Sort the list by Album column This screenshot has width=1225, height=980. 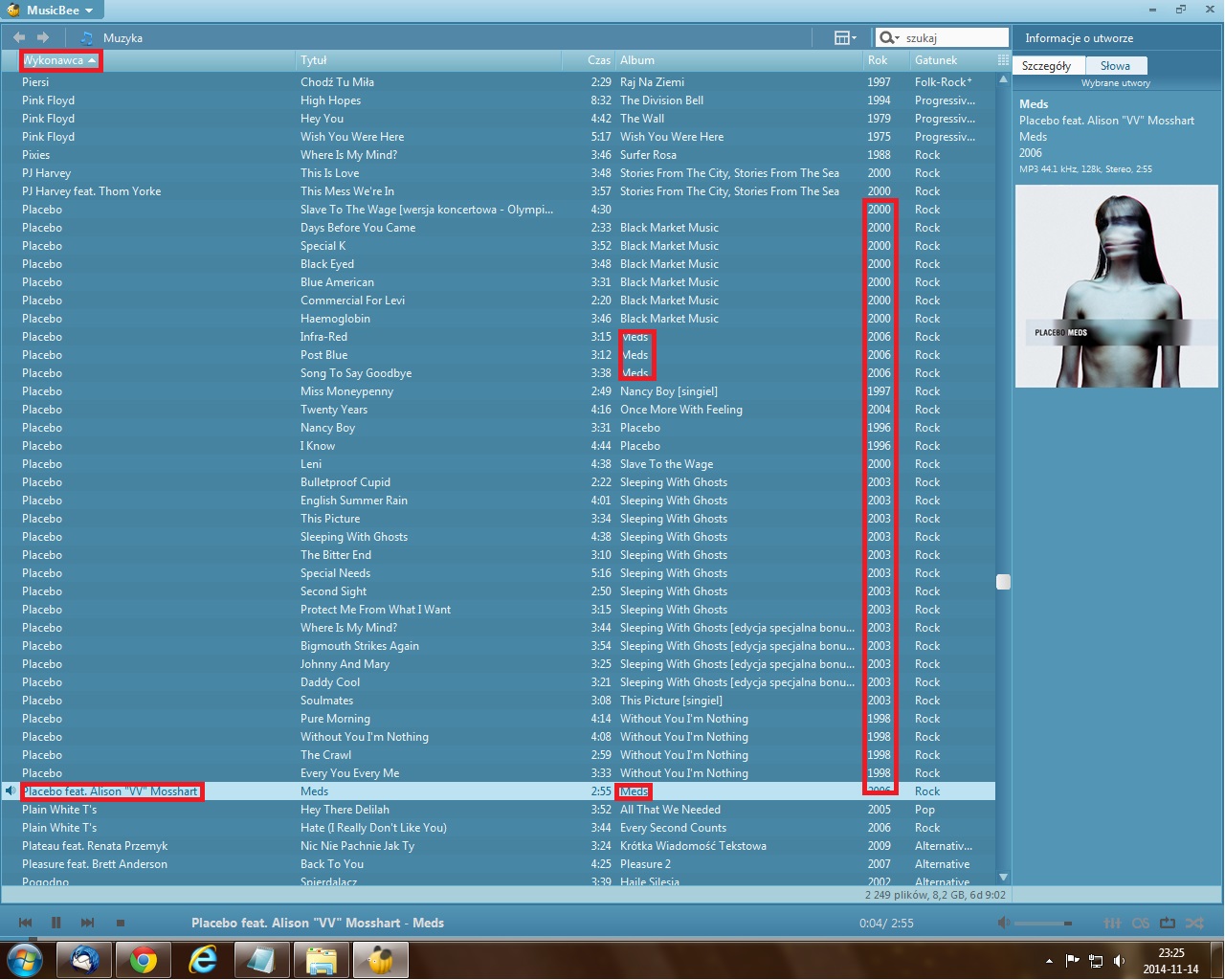[x=739, y=60]
